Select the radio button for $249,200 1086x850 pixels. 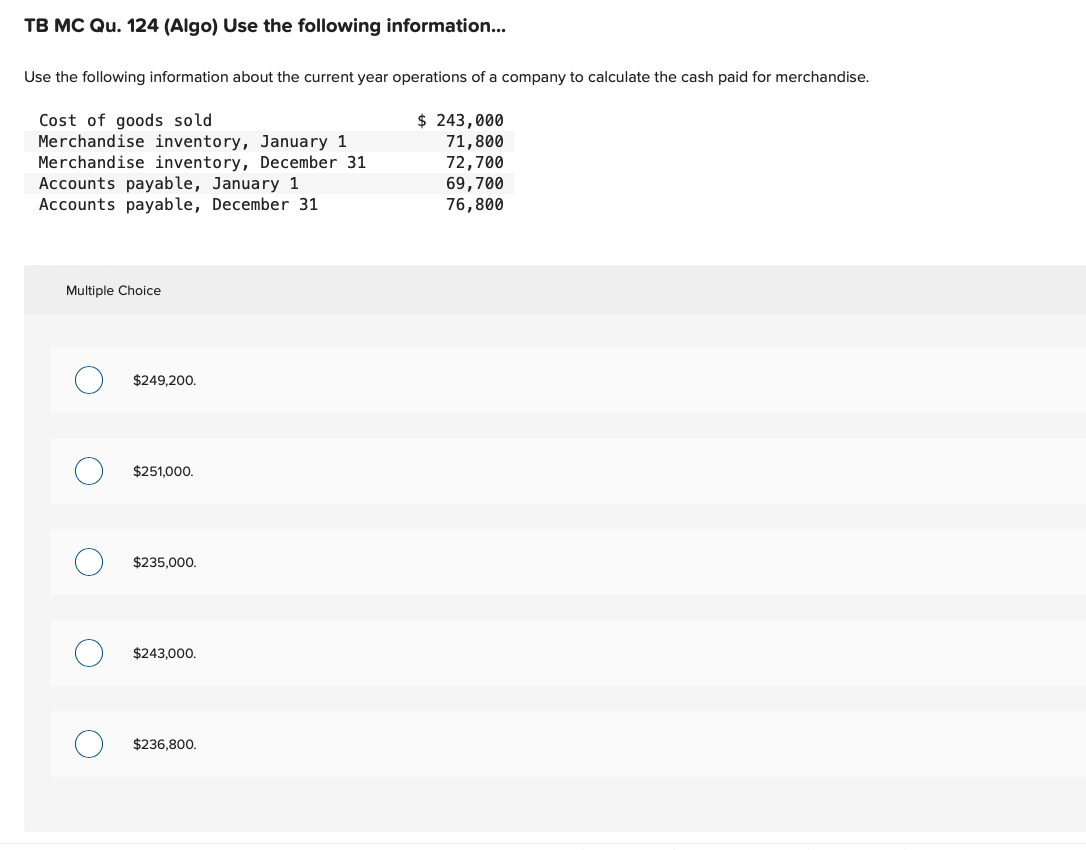point(88,380)
